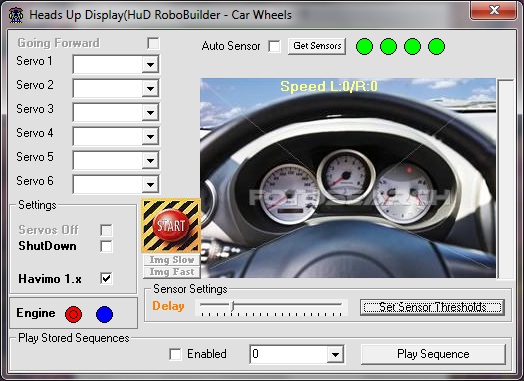The image size is (524, 381).
Task: Click the Img Fast button
Action: coord(172,272)
